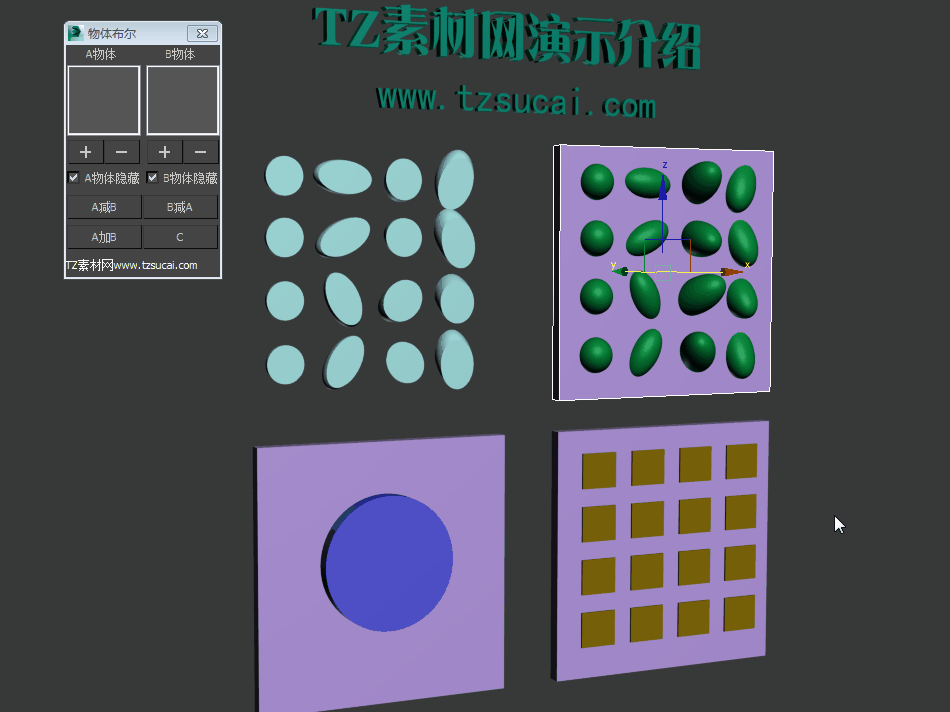Click the 3ds Max icon in dialog title
Viewport: 950px width, 712px height.
pos(76,33)
